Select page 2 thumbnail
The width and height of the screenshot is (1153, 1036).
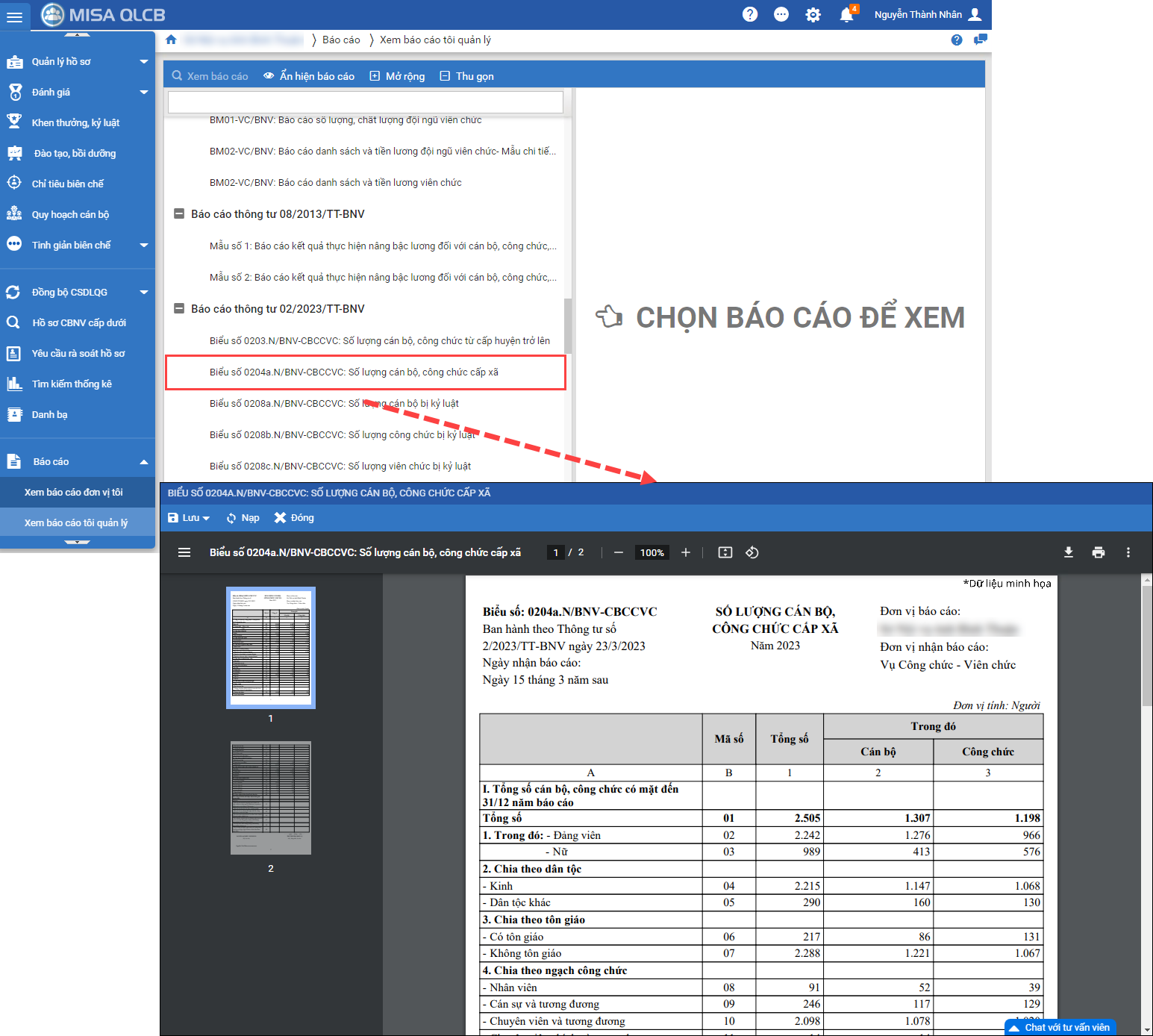coord(270,798)
